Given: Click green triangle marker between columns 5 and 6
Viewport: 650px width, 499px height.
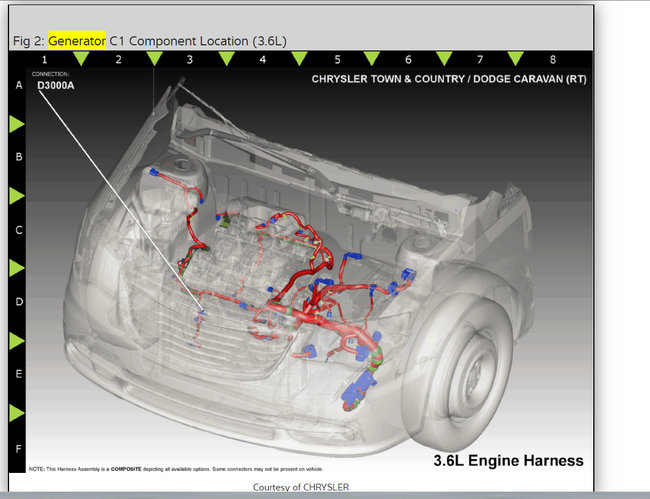Looking at the screenshot, I should pyautogui.click(x=372, y=58).
